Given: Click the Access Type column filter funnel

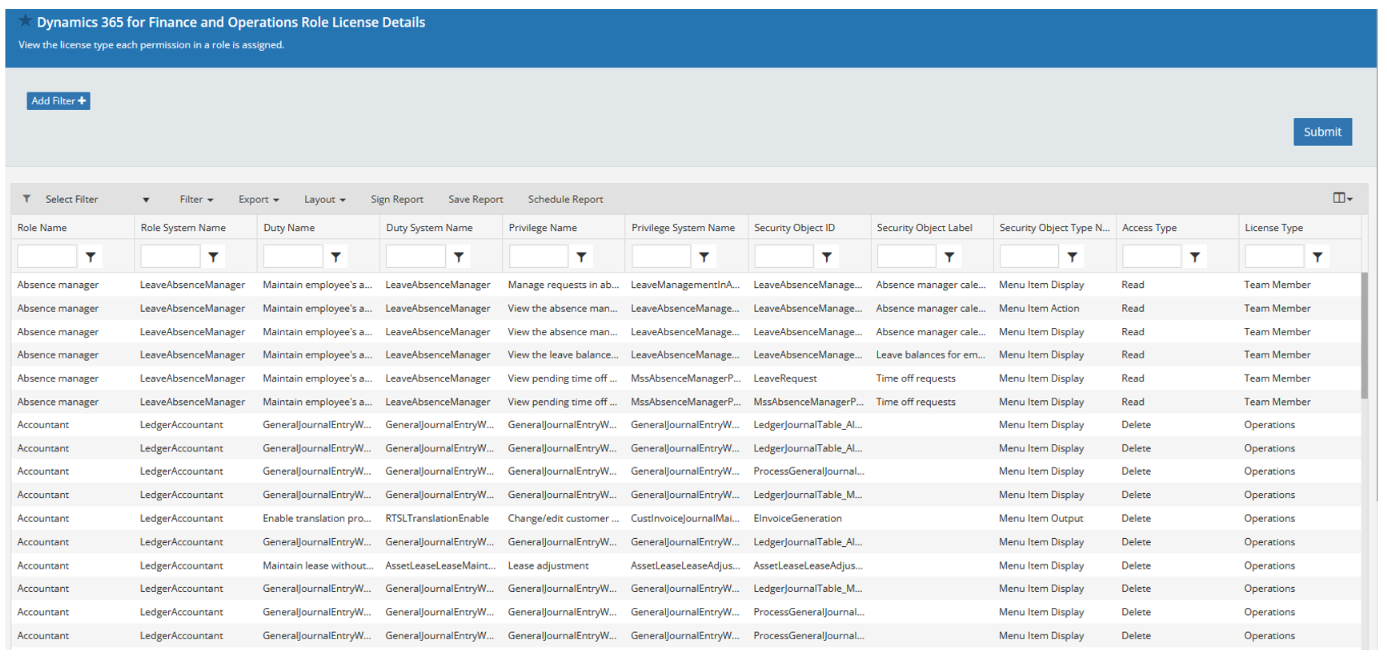Looking at the screenshot, I should pyautogui.click(x=1195, y=257).
